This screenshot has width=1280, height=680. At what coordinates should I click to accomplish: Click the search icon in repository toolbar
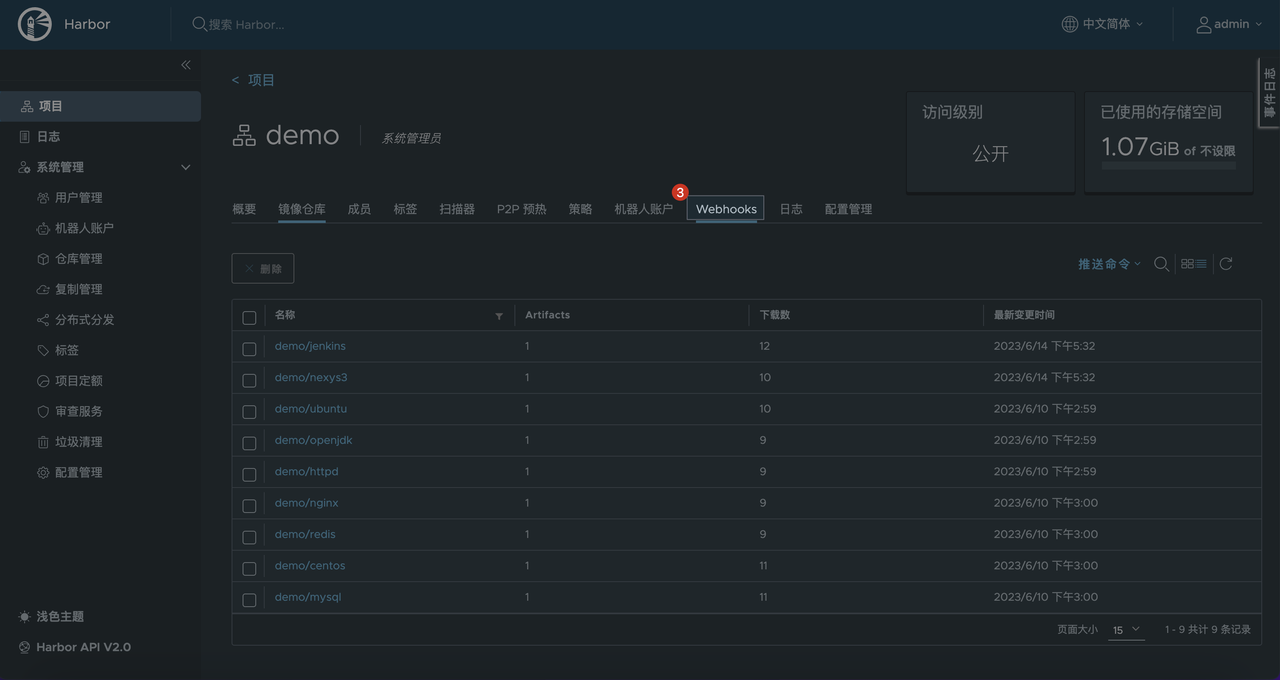coord(1161,264)
